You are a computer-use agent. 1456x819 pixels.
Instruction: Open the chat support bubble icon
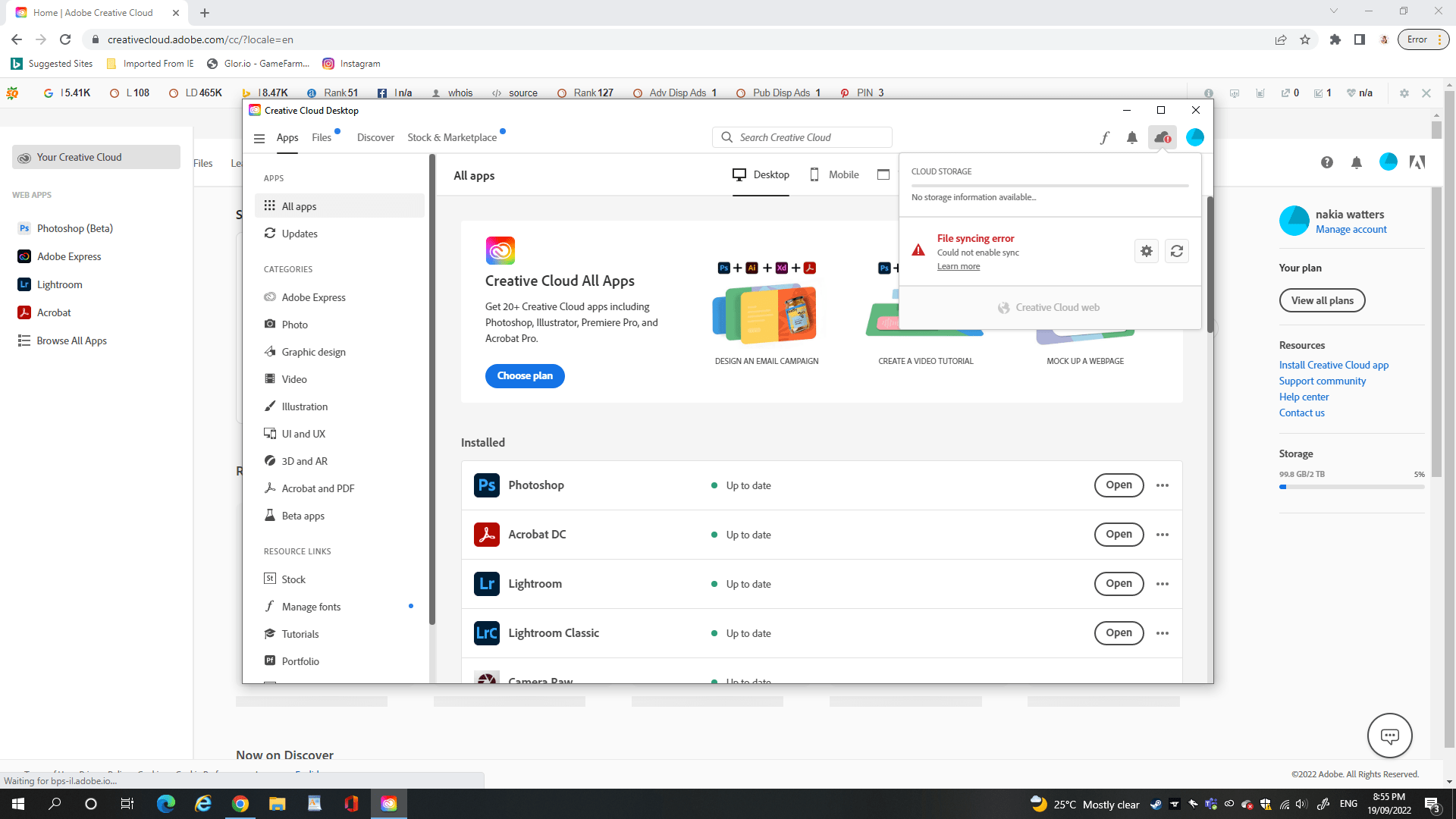(1389, 736)
